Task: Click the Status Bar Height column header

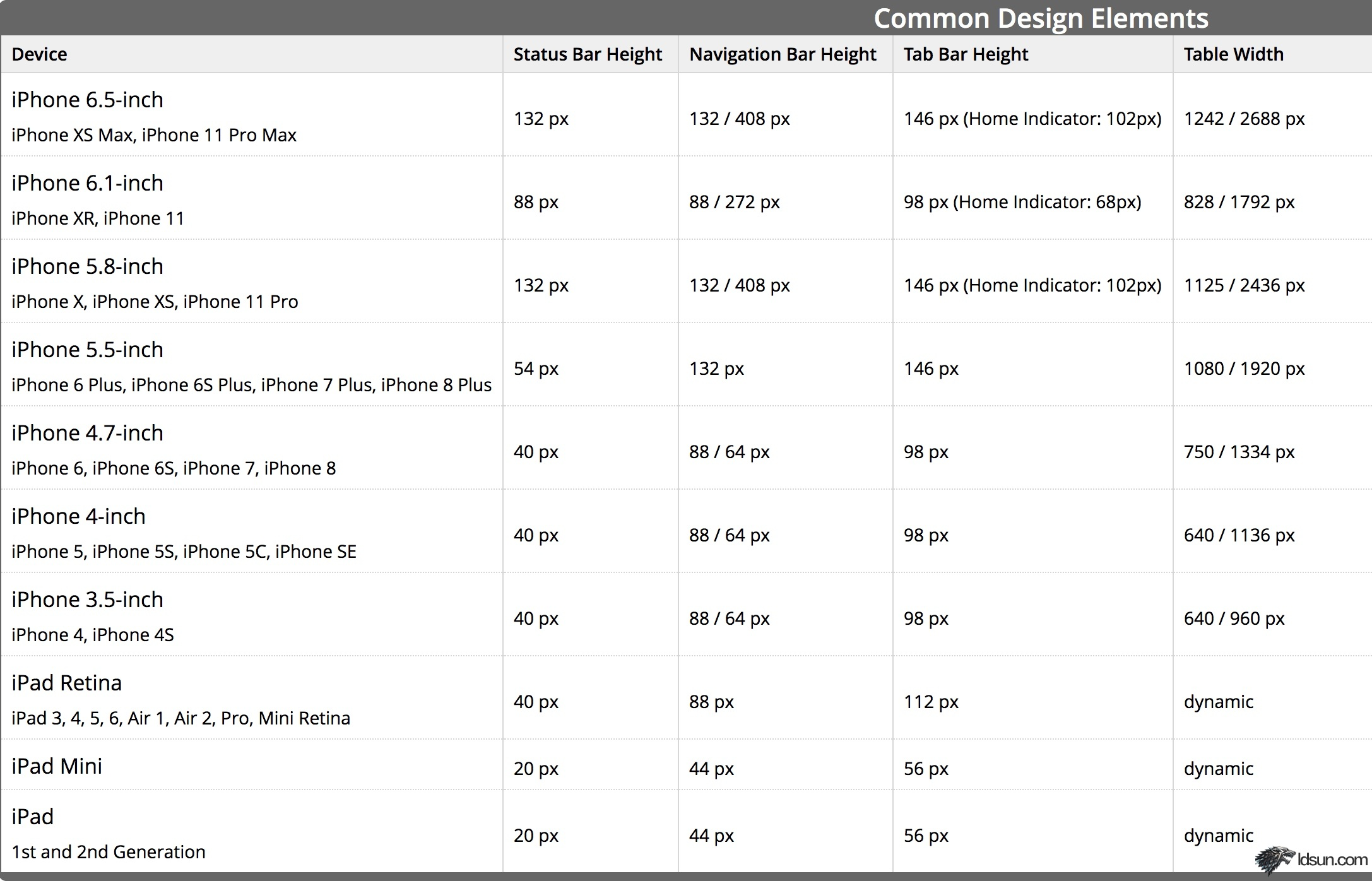Action: coord(588,54)
